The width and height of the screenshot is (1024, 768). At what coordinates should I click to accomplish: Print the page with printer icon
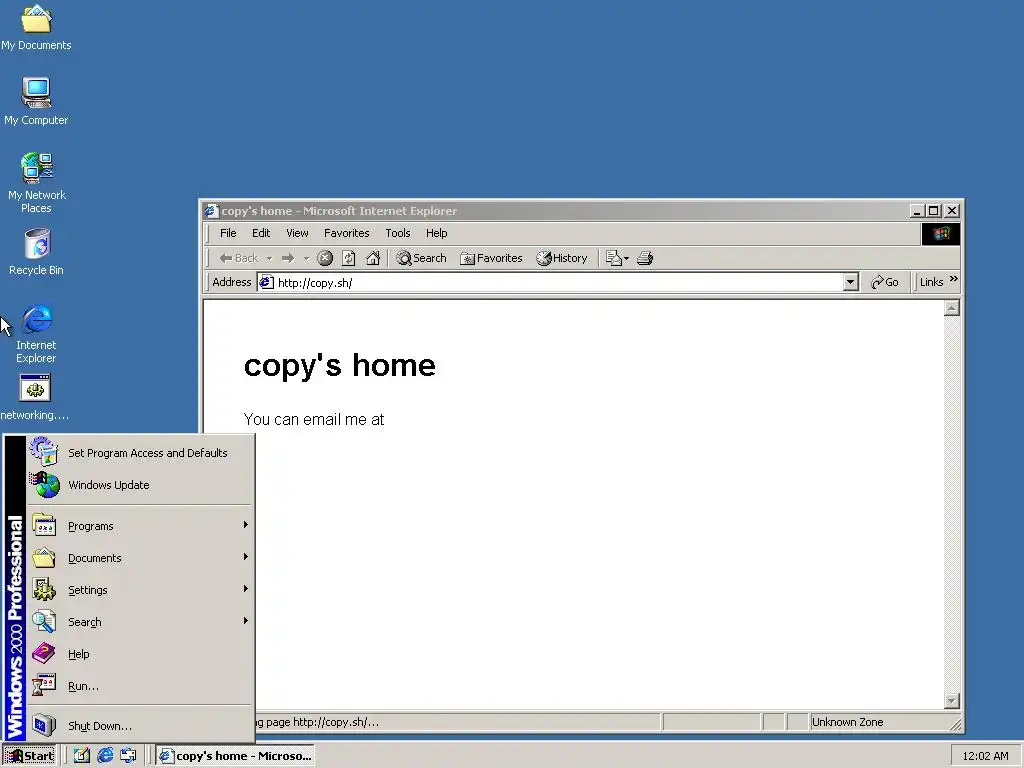[x=645, y=258]
